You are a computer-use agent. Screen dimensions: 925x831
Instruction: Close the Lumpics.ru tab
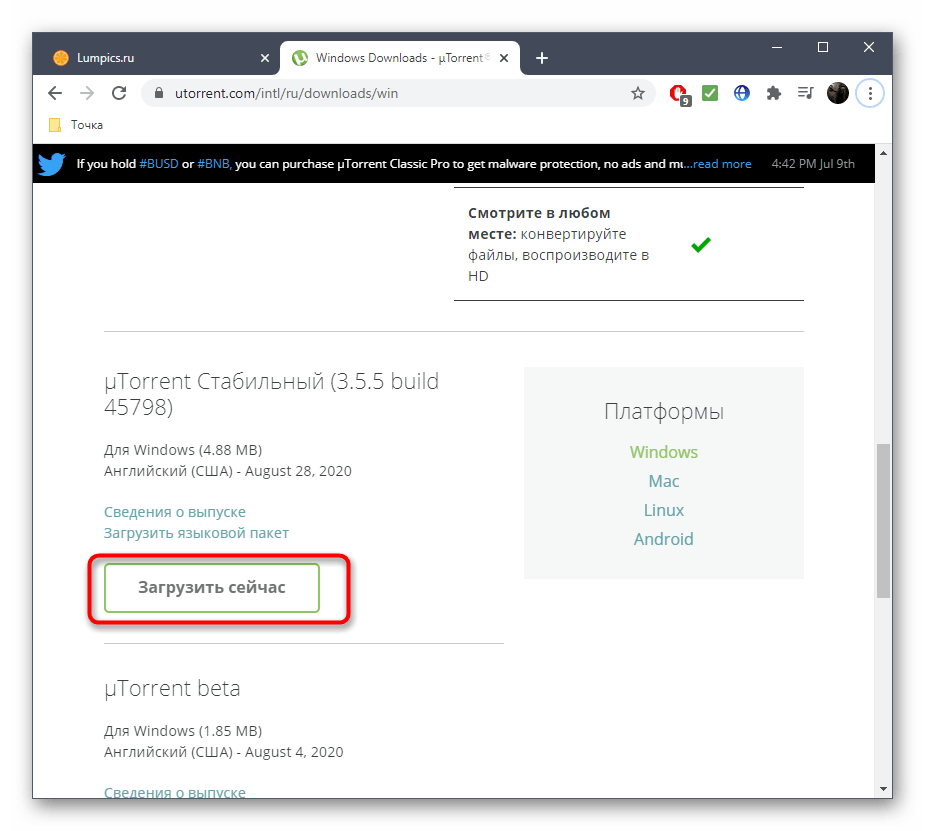point(265,58)
